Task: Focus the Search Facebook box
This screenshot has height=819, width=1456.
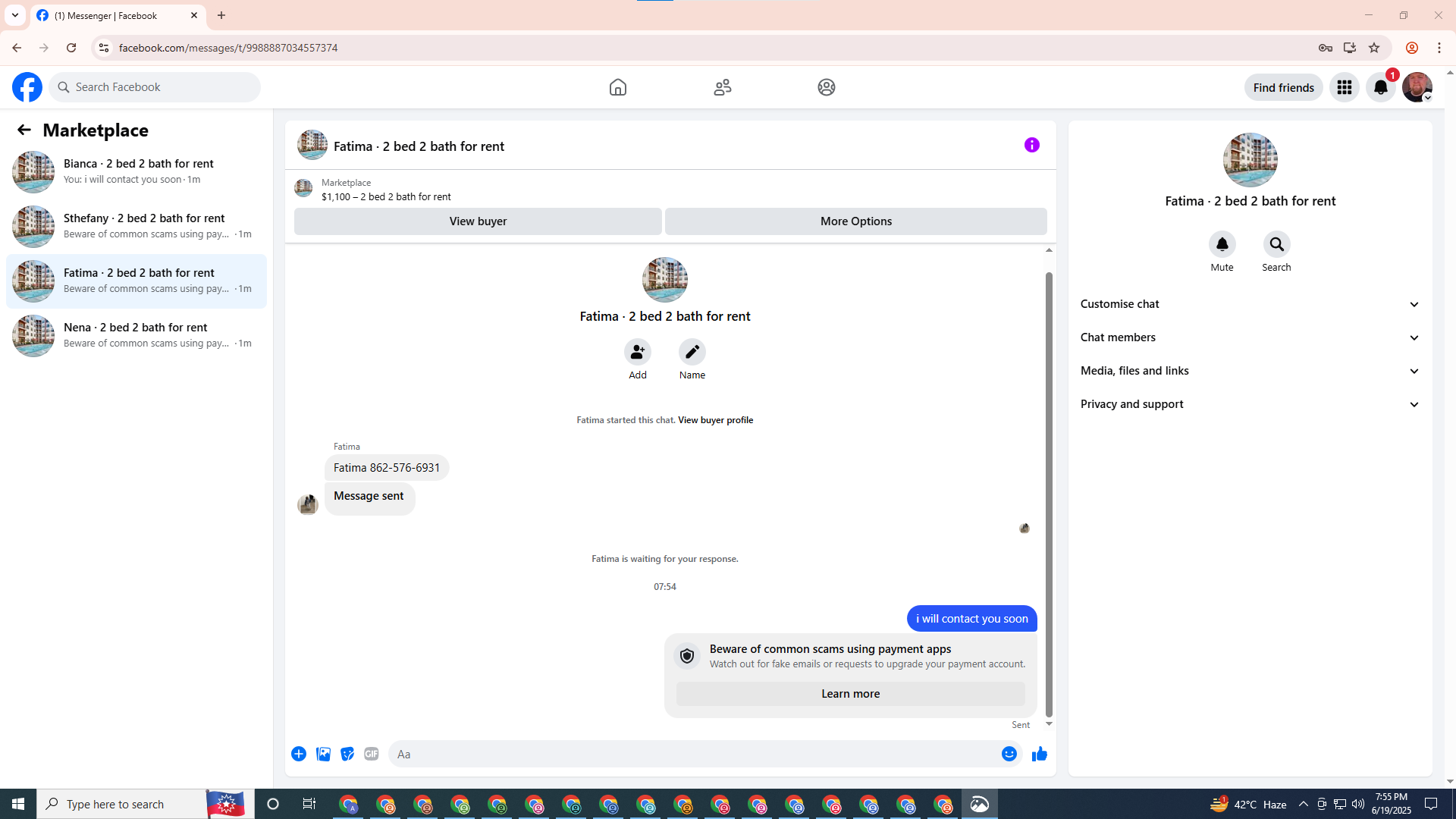Action: [x=155, y=87]
